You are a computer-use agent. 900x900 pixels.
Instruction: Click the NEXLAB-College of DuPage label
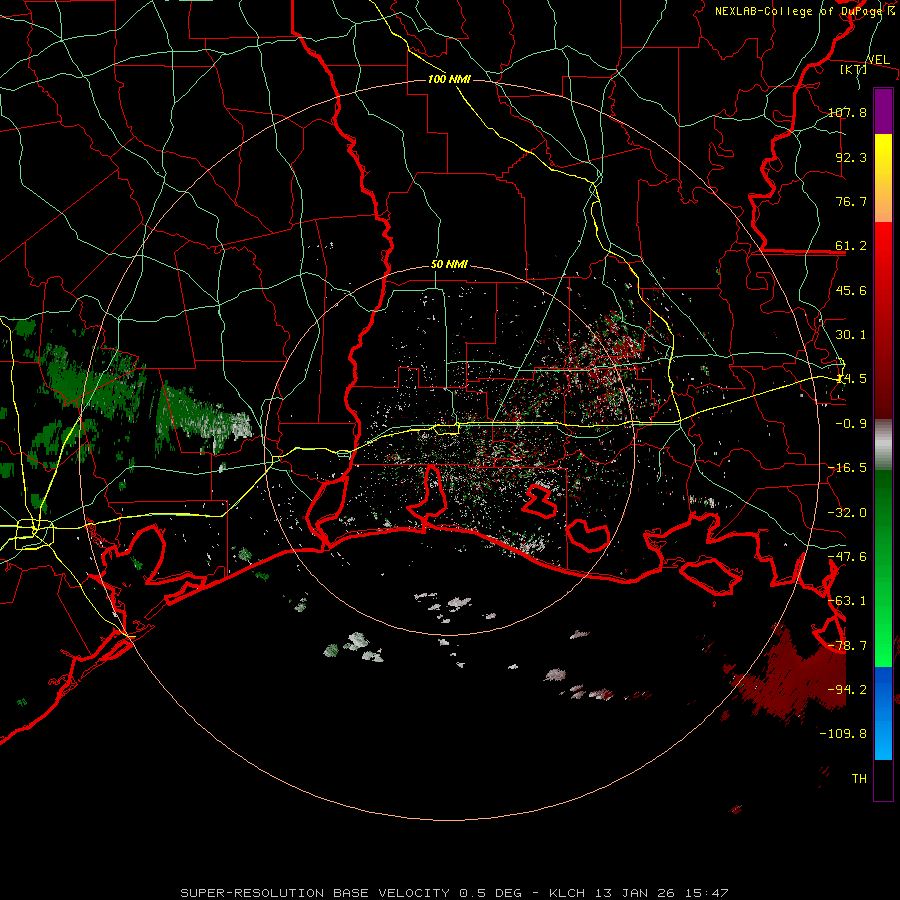click(x=804, y=11)
